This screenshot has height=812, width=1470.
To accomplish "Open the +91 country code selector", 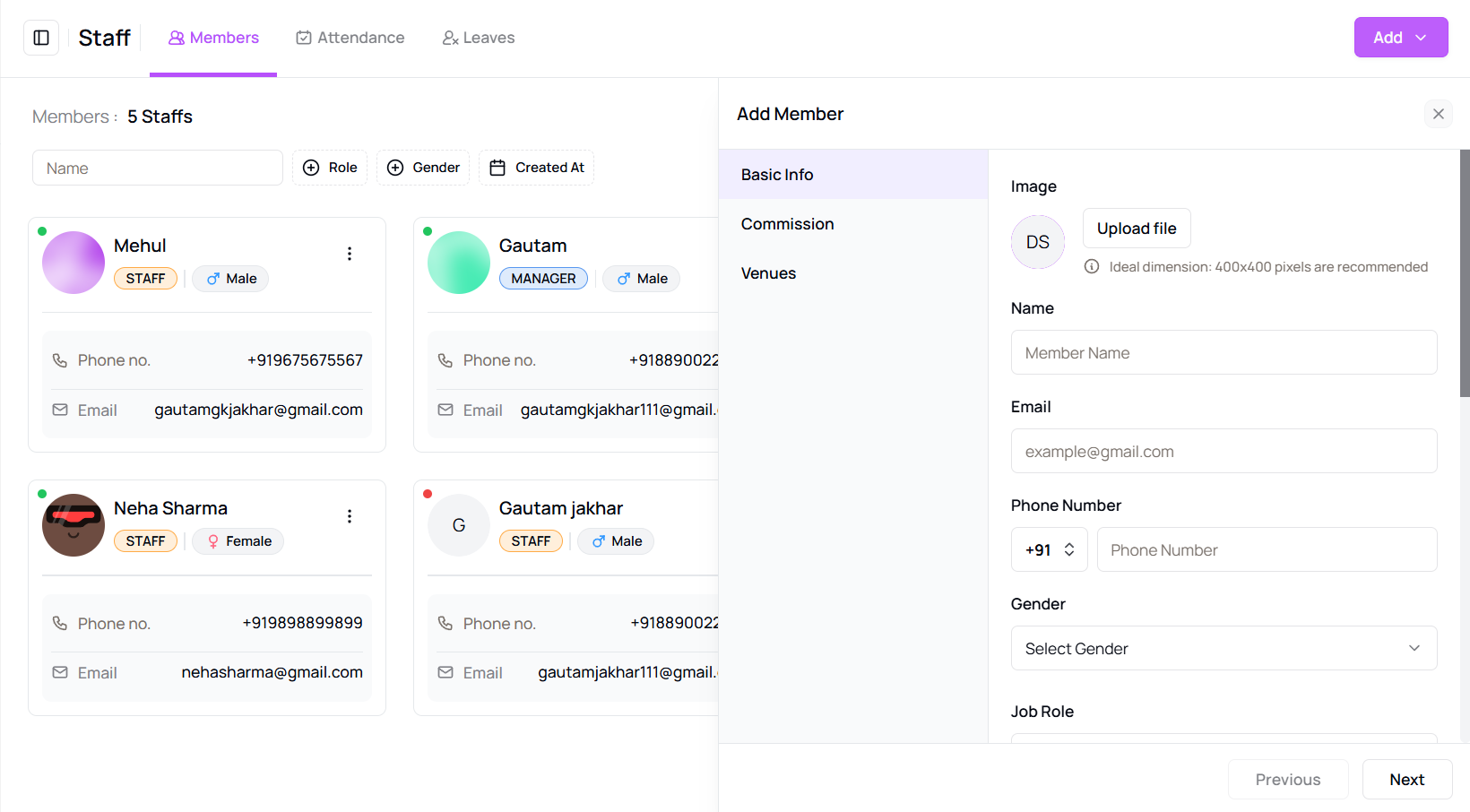I will (x=1049, y=549).
